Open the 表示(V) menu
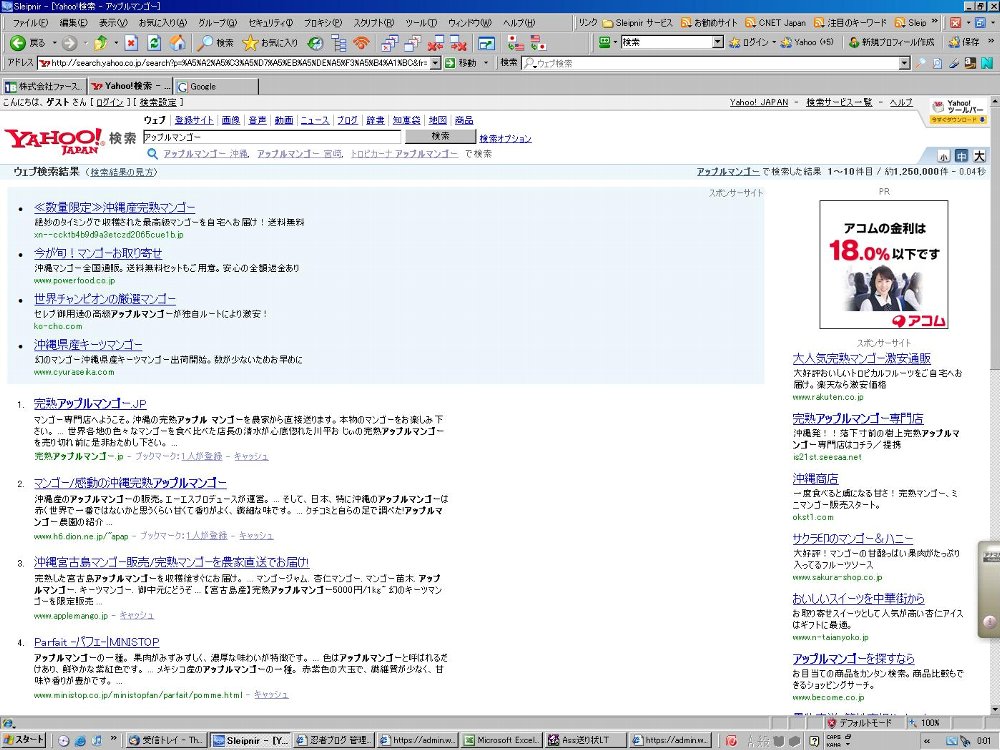Image resolution: width=1000 pixels, height=750 pixels. click(113, 22)
